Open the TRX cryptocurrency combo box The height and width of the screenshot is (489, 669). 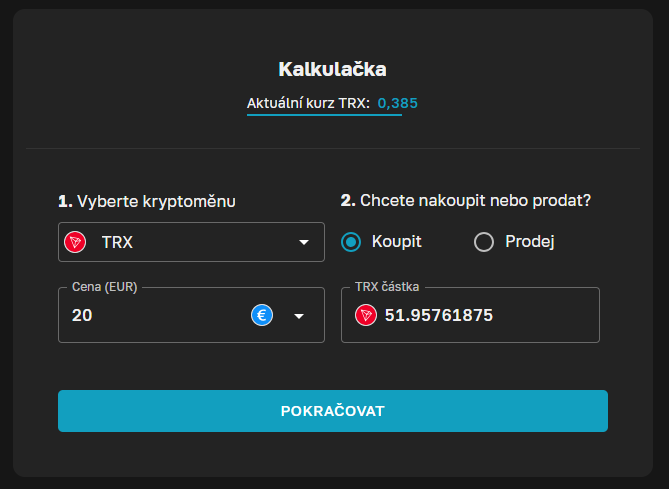190,242
